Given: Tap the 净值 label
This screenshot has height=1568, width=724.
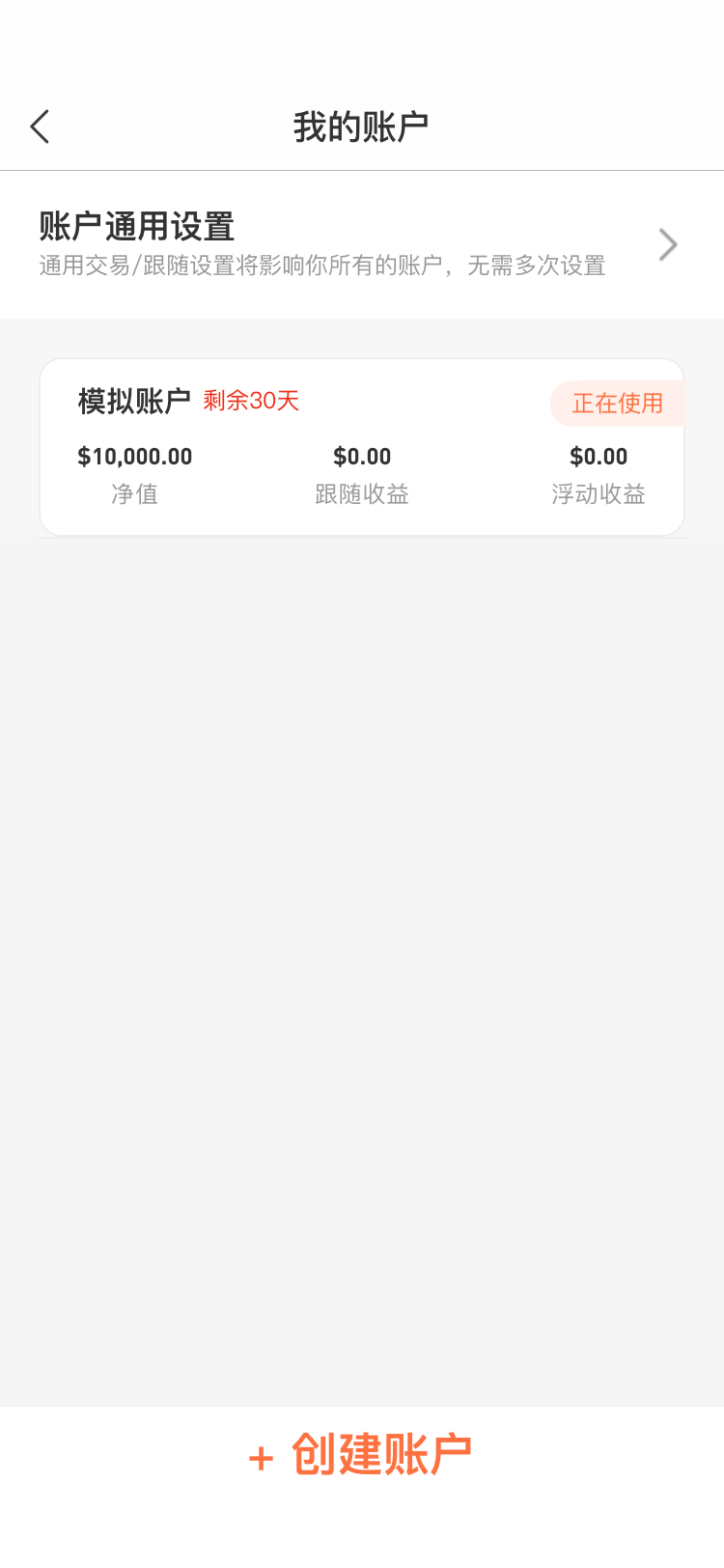Looking at the screenshot, I should click(x=135, y=494).
